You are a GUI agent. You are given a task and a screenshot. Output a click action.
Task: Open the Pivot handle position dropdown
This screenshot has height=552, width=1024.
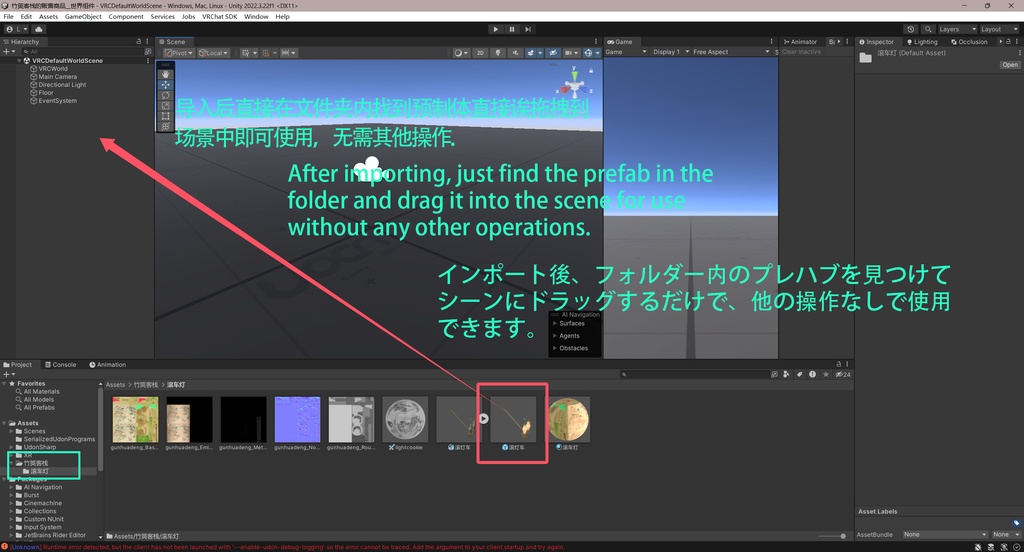coord(178,53)
